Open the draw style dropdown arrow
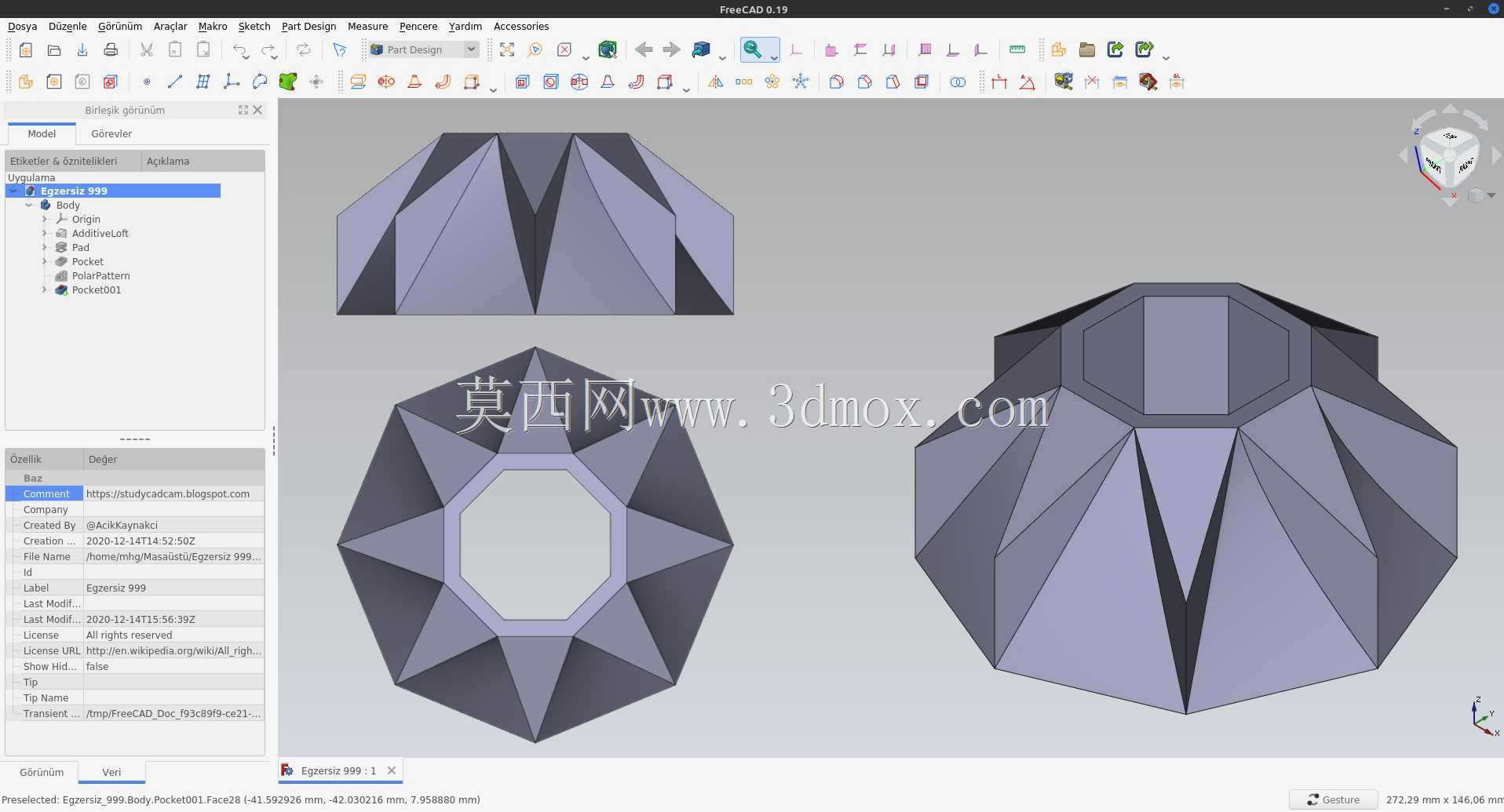The image size is (1504, 812). point(586,57)
